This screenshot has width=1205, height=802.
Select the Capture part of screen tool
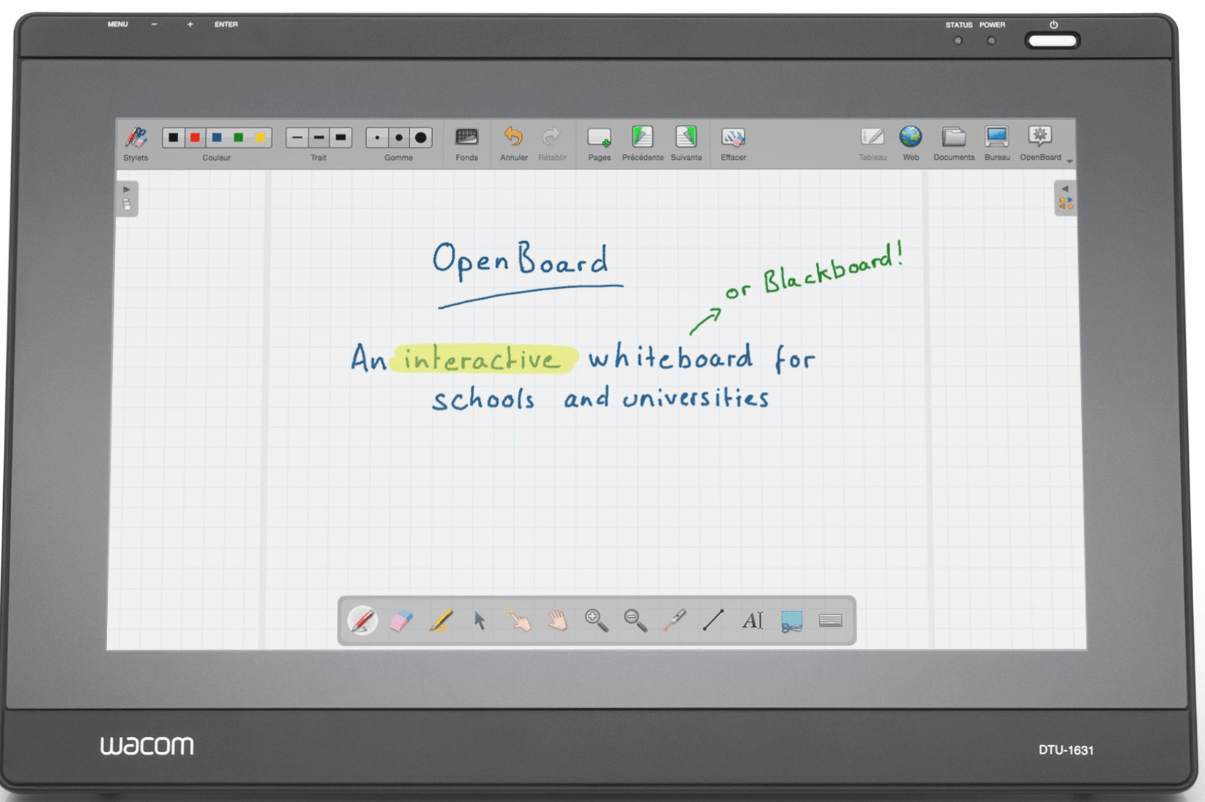pyautogui.click(x=792, y=621)
